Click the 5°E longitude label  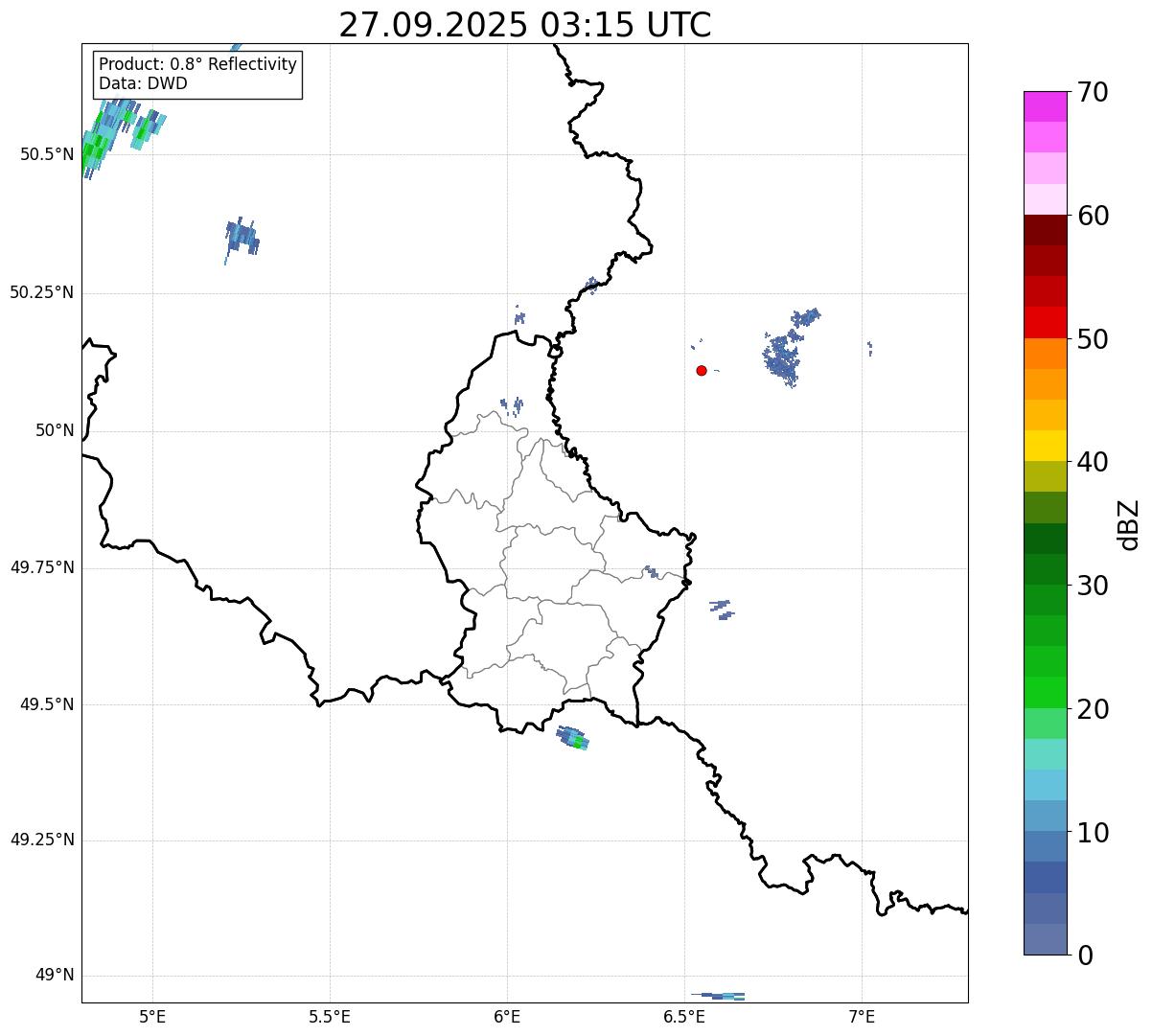[x=152, y=1016]
